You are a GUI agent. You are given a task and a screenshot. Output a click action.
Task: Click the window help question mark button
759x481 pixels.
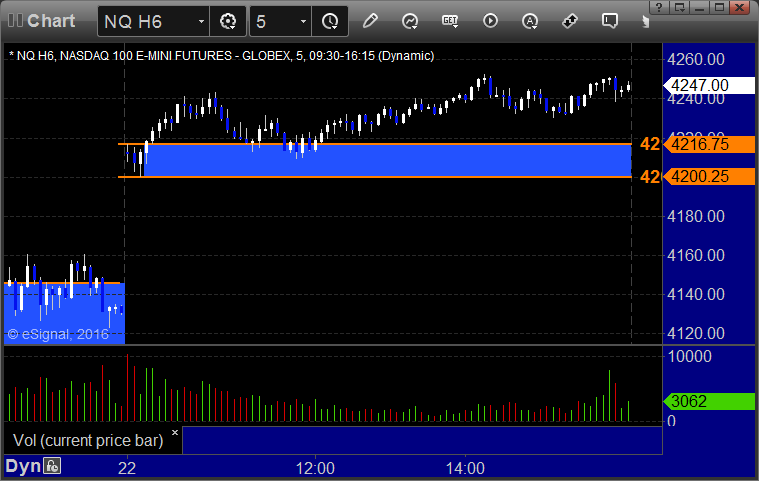[659, 7]
